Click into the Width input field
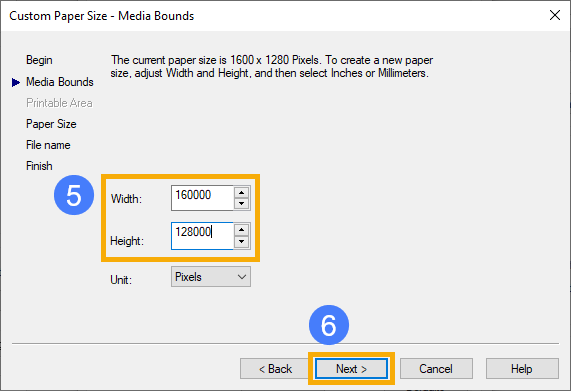 click(202, 198)
